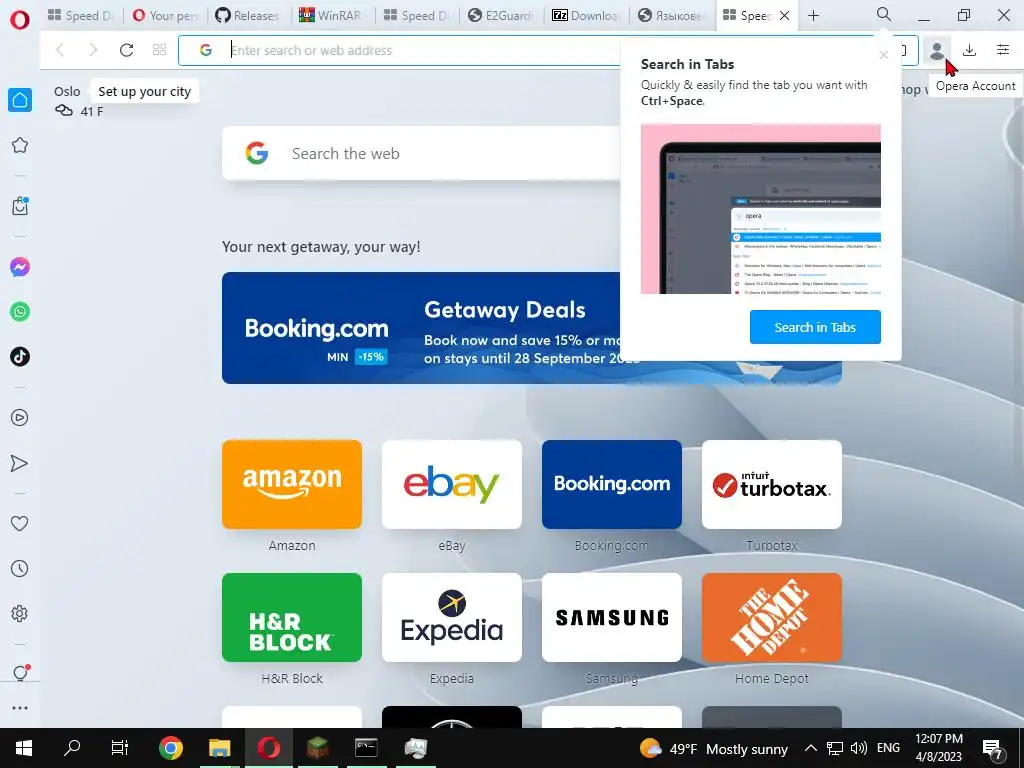This screenshot has width=1024, height=768.
Task: Click the Oslo city label
Action: [x=67, y=91]
